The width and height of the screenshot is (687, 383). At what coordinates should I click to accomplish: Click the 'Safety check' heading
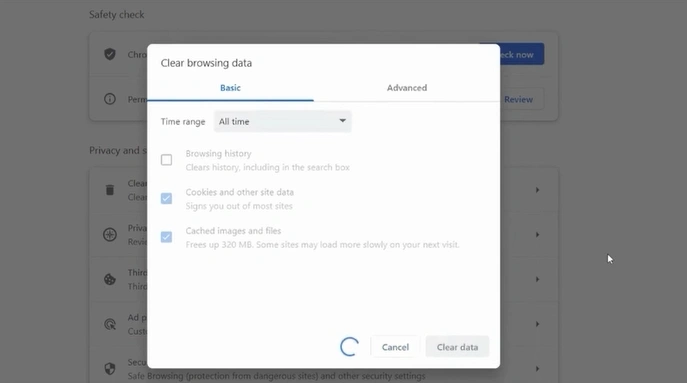point(117,14)
